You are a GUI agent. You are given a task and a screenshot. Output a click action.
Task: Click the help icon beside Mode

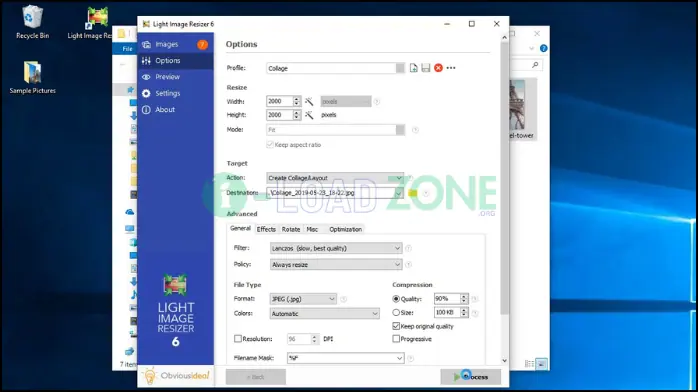coord(415,130)
